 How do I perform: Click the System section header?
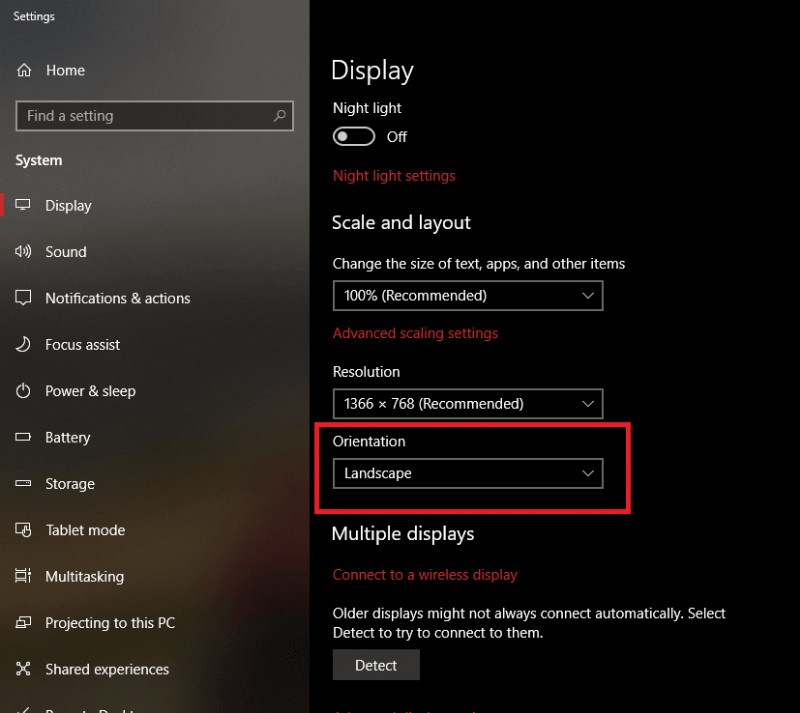[39, 161]
